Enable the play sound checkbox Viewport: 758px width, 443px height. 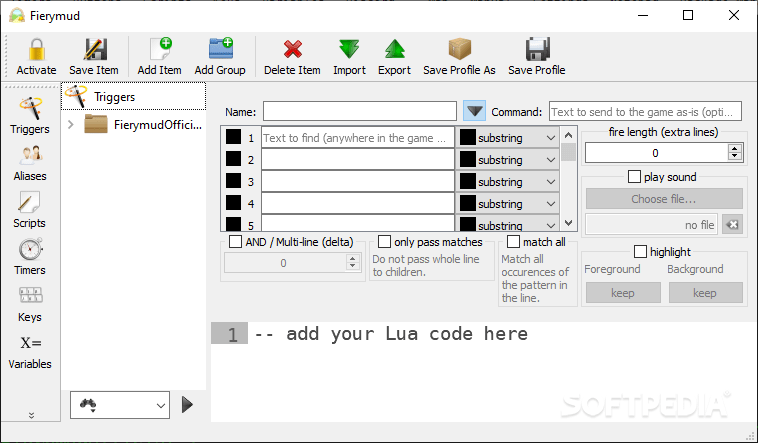tap(634, 177)
